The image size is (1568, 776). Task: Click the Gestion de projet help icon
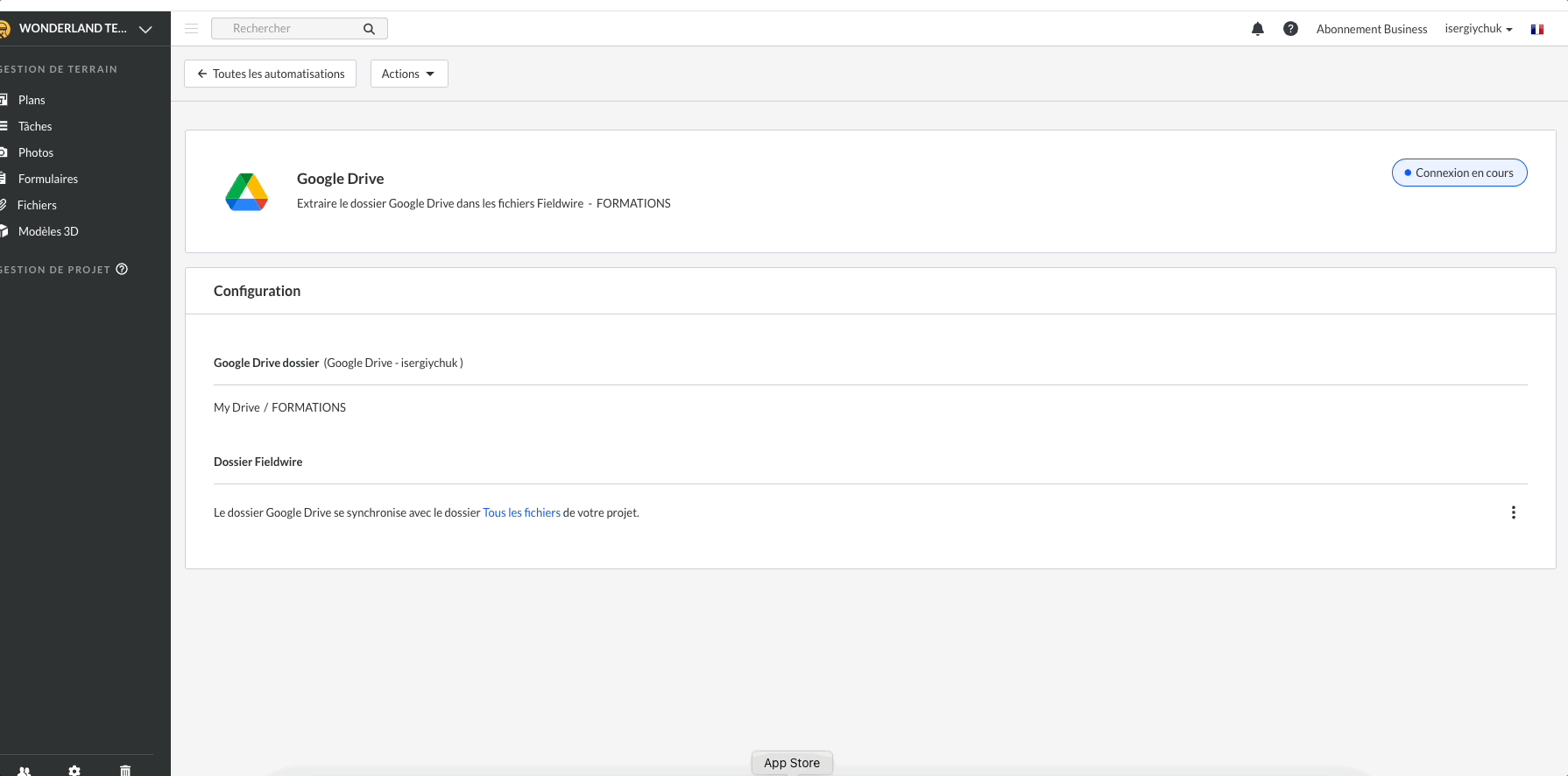pos(122,269)
